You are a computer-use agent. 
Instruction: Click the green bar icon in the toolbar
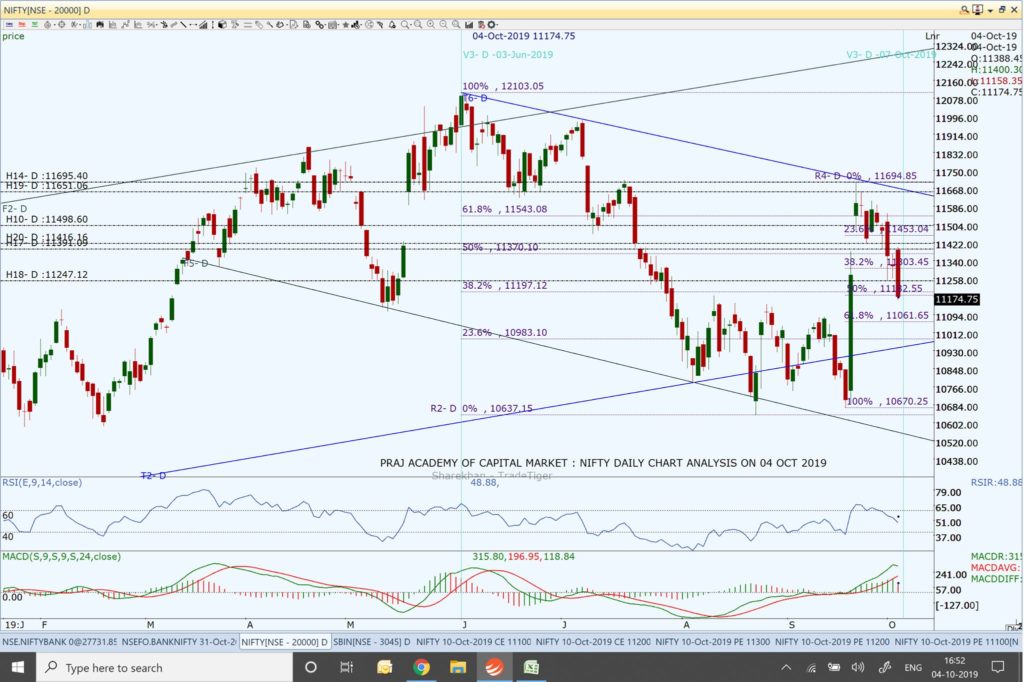pos(34,25)
